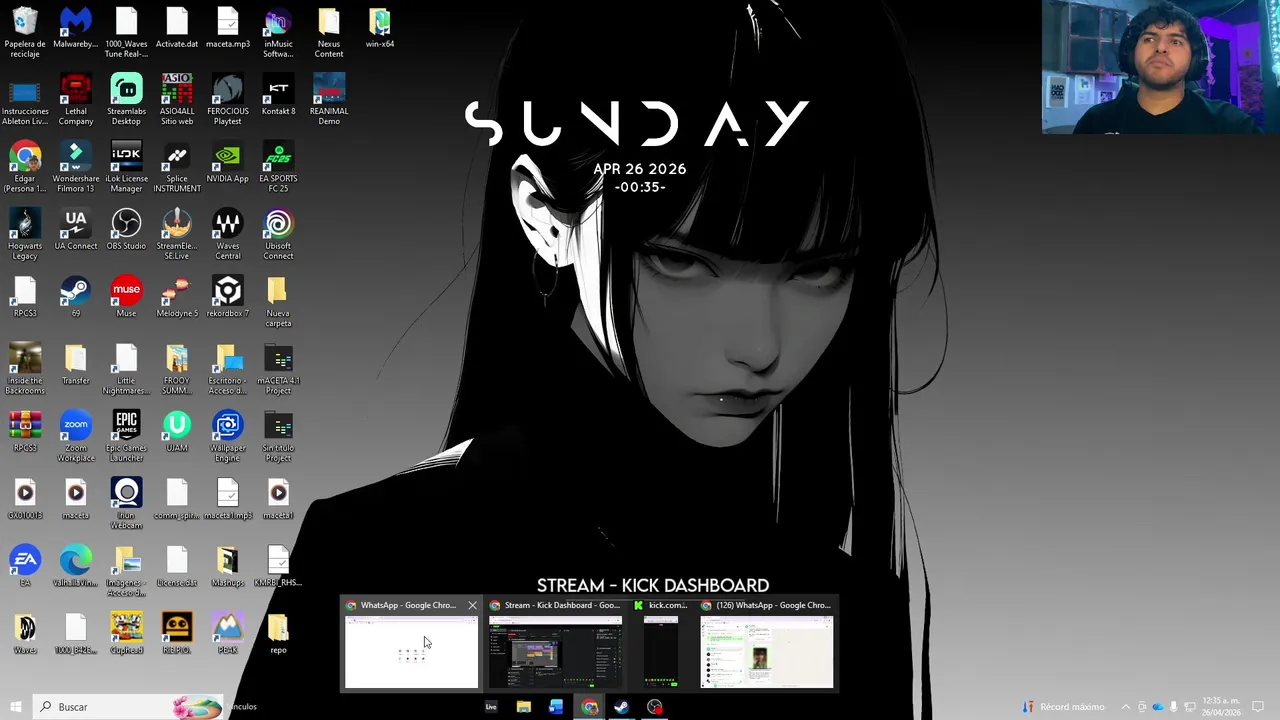The width and height of the screenshot is (1280, 720).
Task: Select the GX010013 video file
Action: pos(25,497)
